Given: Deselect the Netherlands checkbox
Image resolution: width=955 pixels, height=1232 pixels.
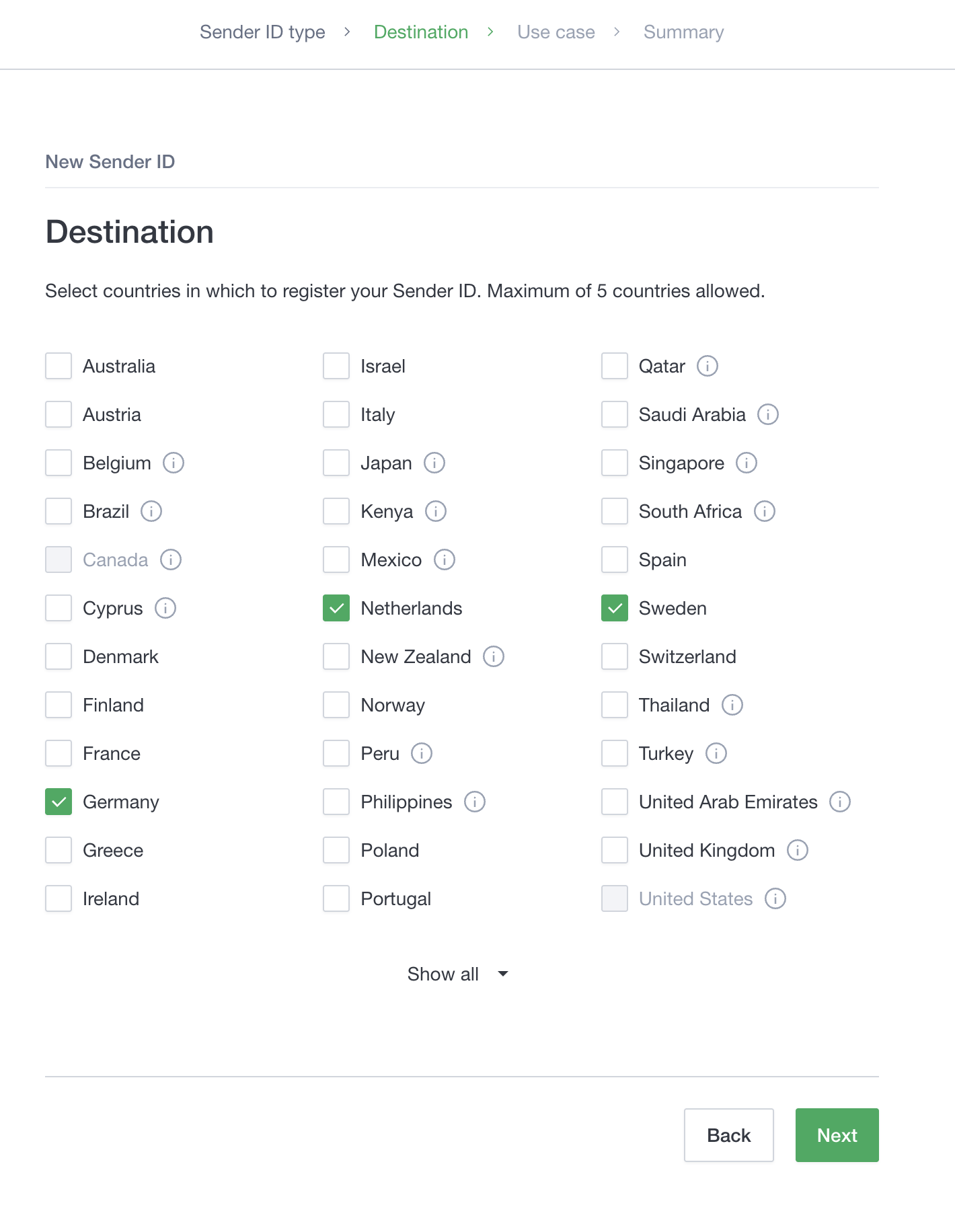Looking at the screenshot, I should pyautogui.click(x=336, y=609).
